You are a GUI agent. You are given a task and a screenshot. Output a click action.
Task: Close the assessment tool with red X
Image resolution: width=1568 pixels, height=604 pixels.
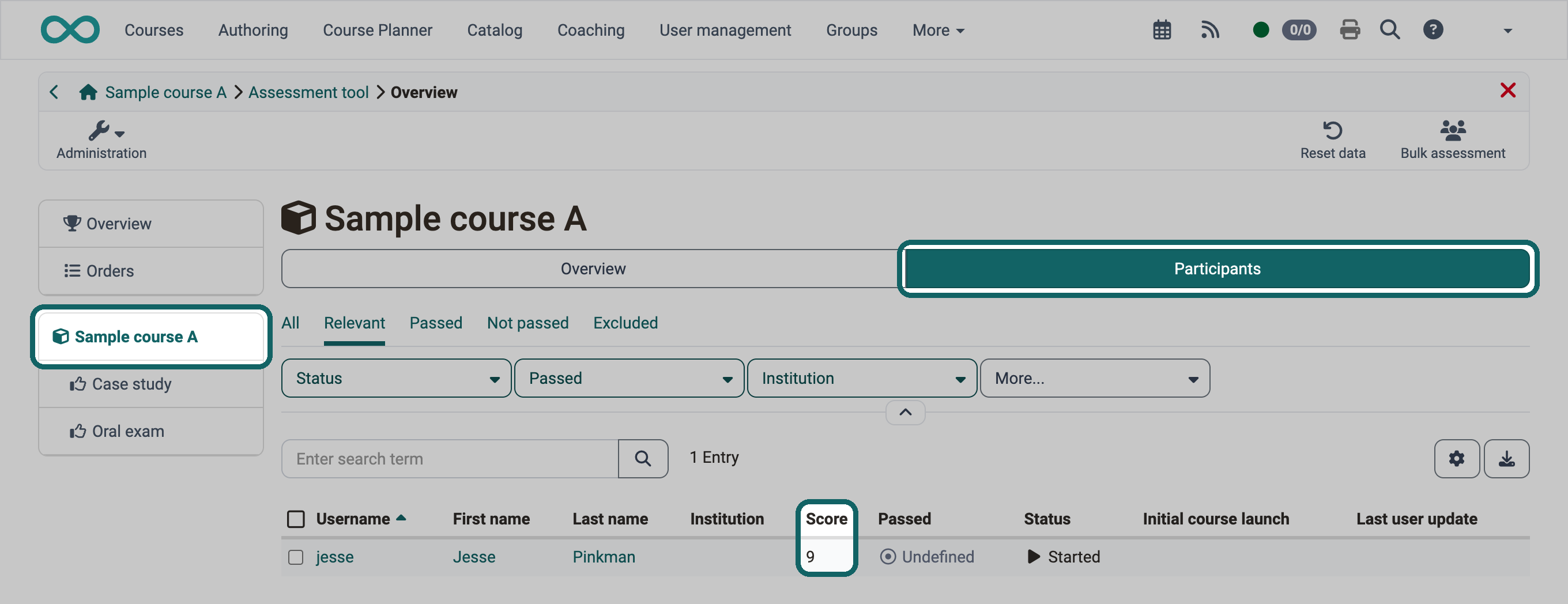click(x=1507, y=90)
